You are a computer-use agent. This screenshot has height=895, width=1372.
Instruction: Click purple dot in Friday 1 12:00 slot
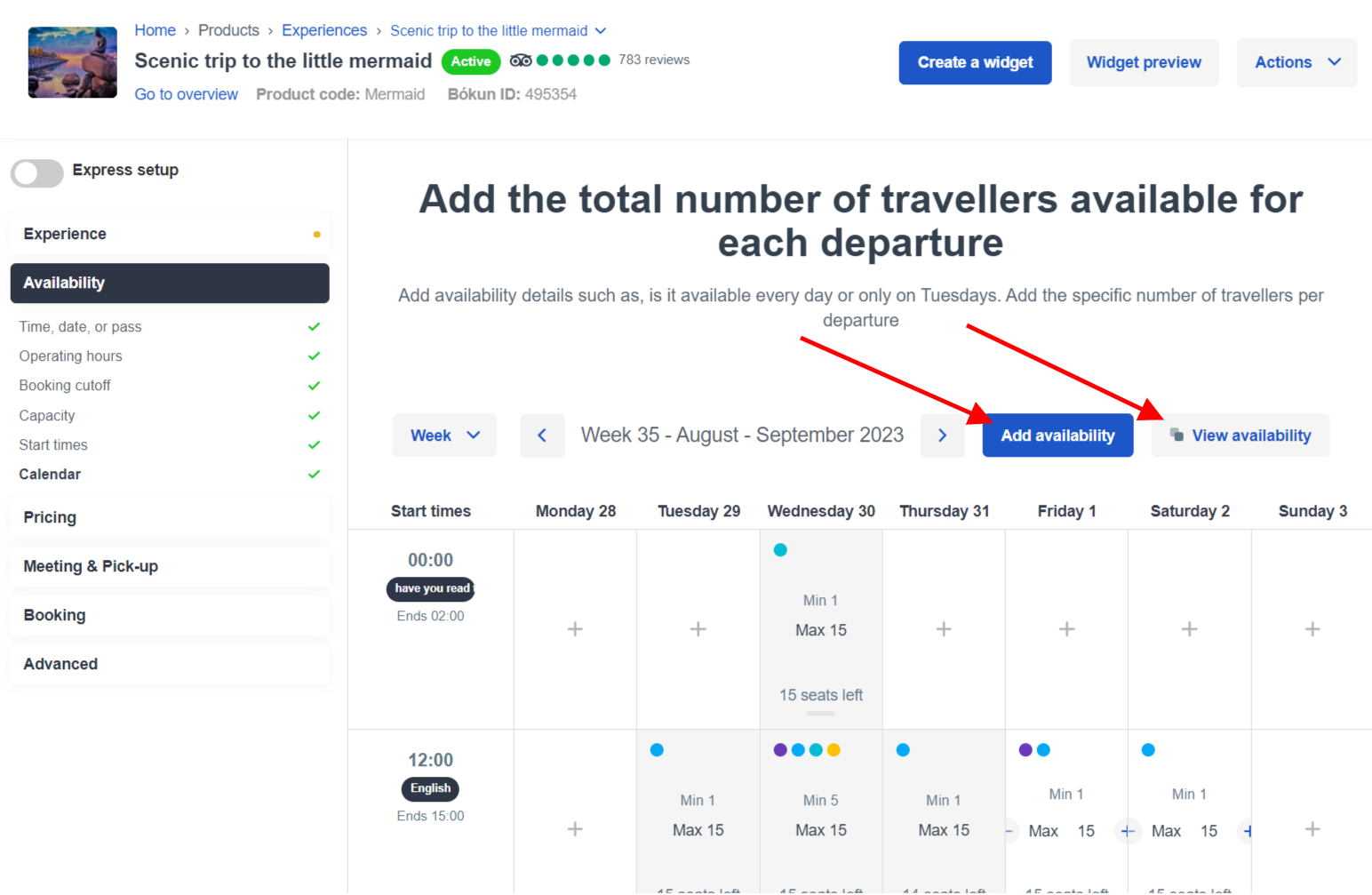coord(1025,750)
